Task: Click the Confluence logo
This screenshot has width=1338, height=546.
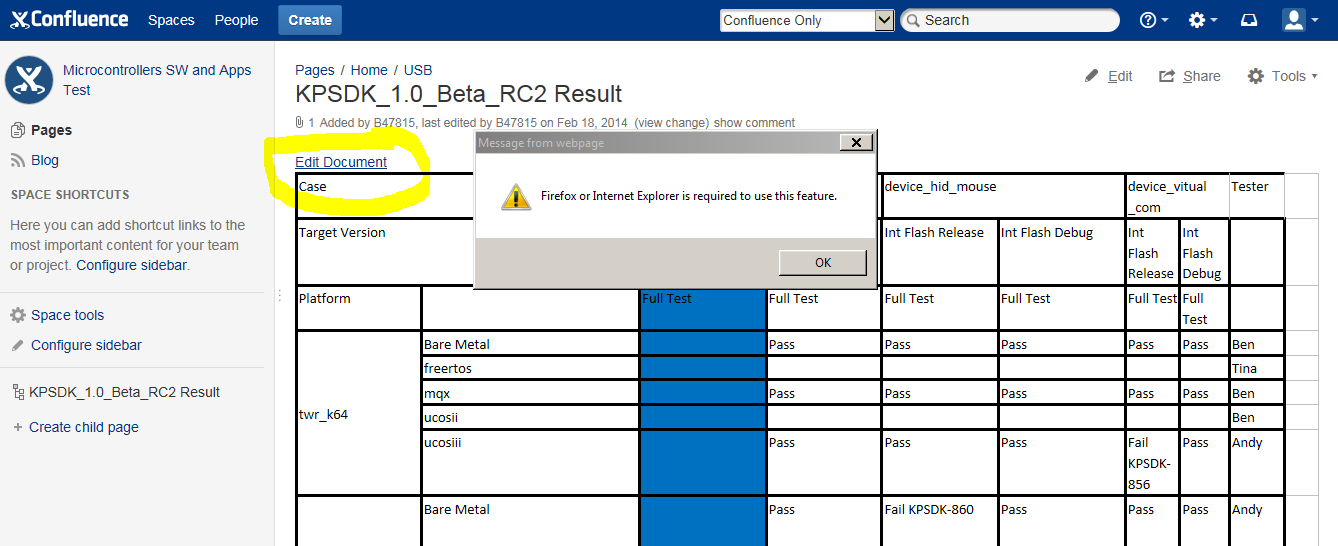Action: 69,19
